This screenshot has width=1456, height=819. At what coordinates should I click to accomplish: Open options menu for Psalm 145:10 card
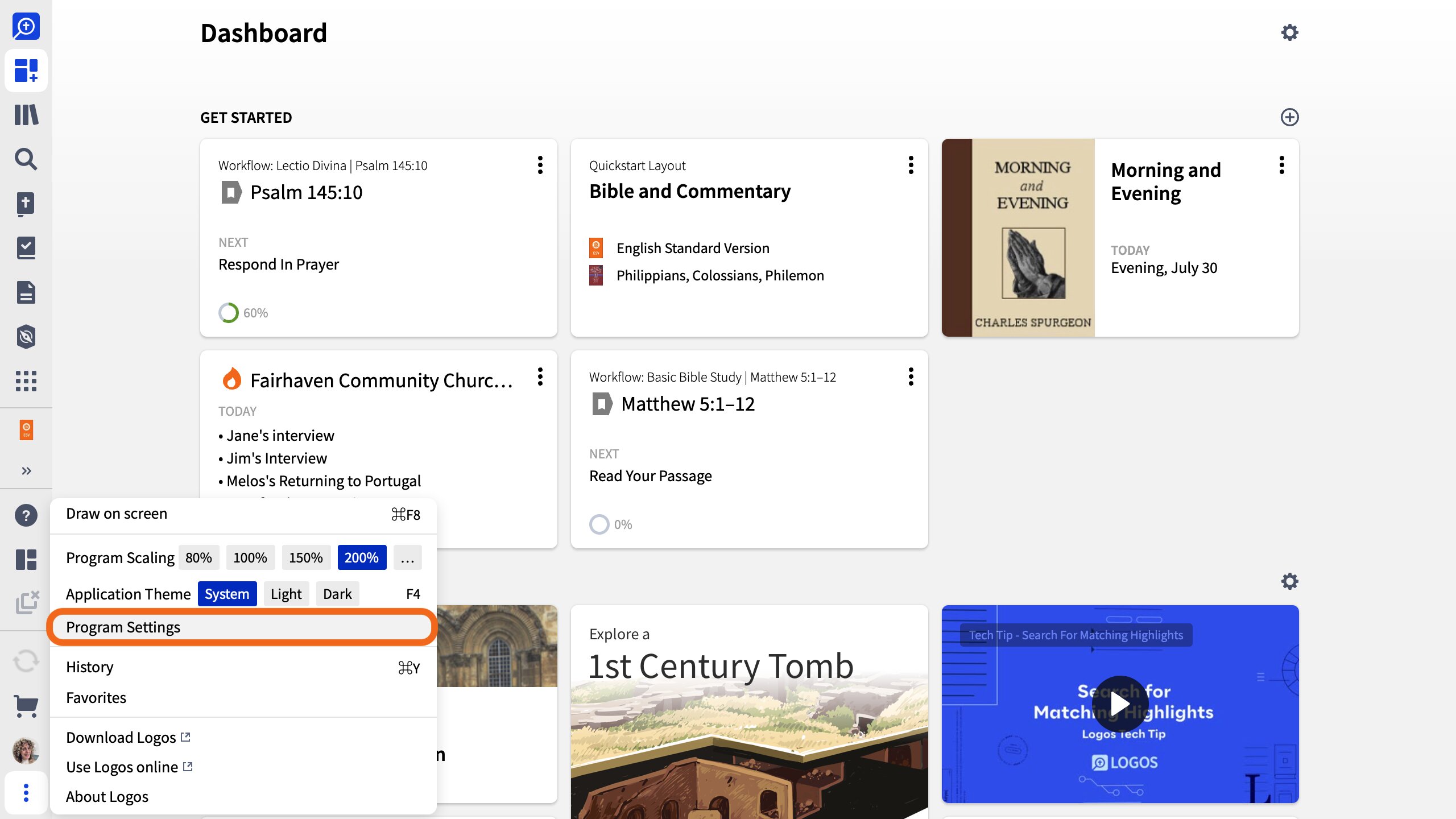[540, 165]
